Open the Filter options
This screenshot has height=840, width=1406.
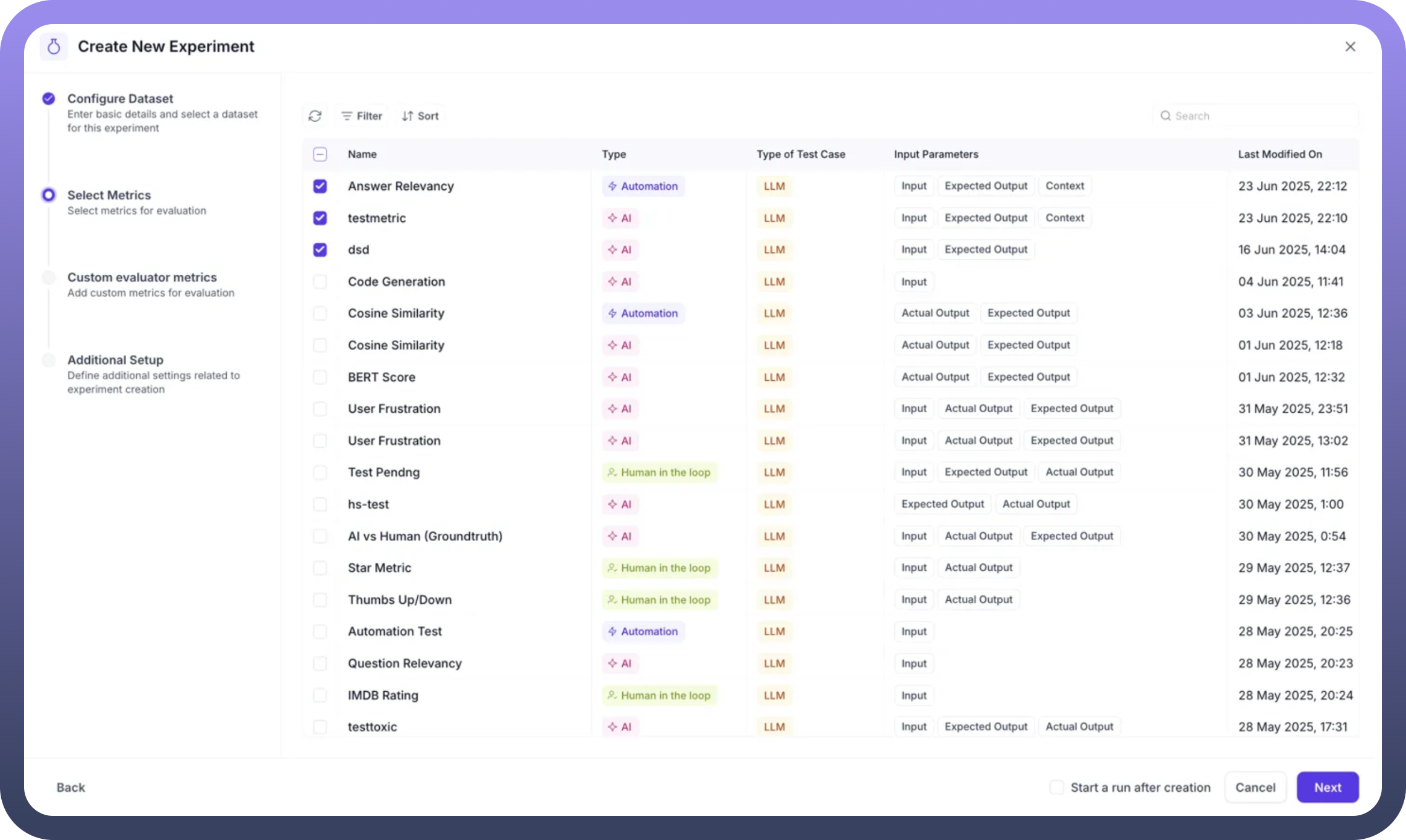(x=362, y=116)
